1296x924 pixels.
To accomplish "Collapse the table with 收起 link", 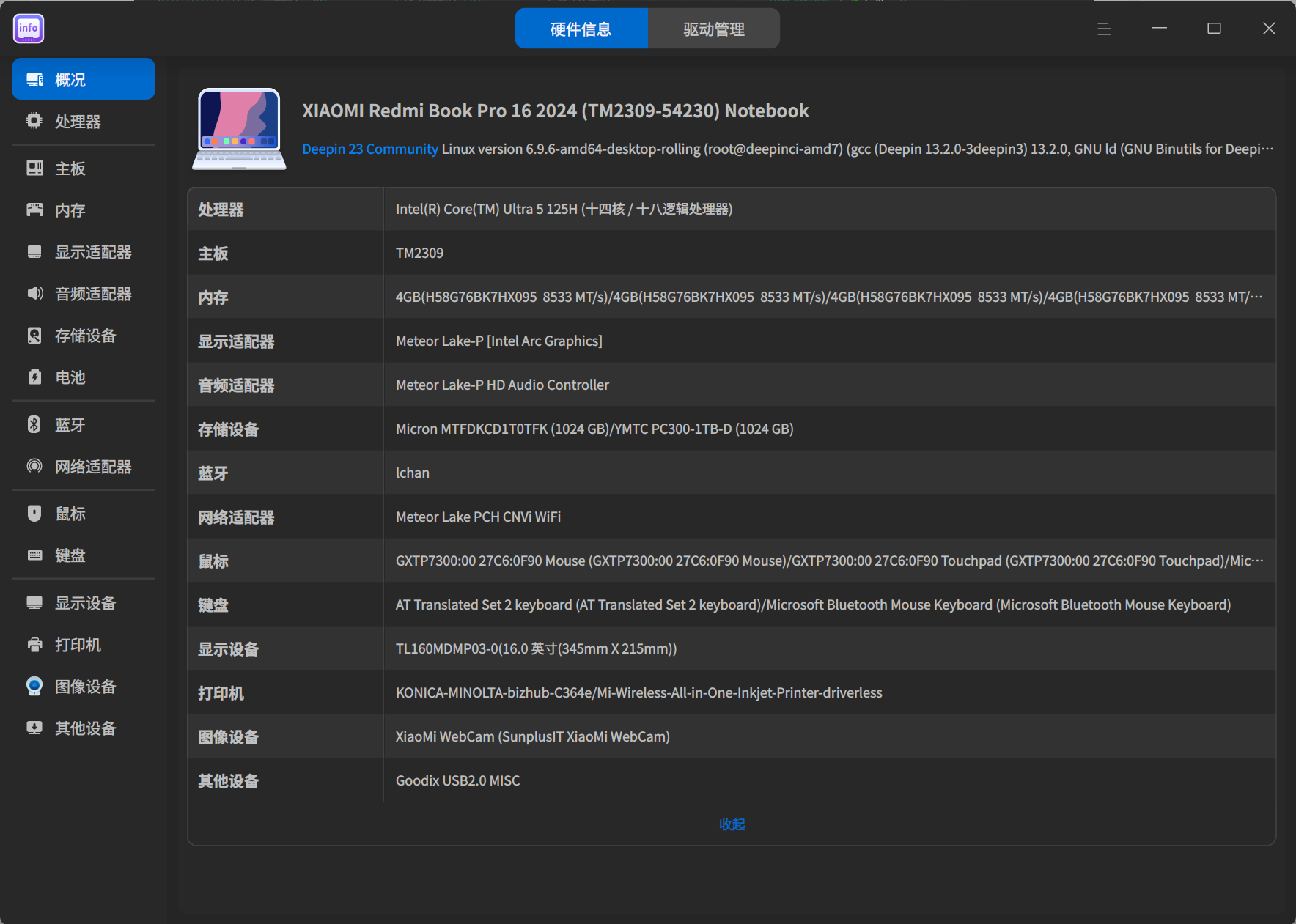I will click(x=732, y=824).
